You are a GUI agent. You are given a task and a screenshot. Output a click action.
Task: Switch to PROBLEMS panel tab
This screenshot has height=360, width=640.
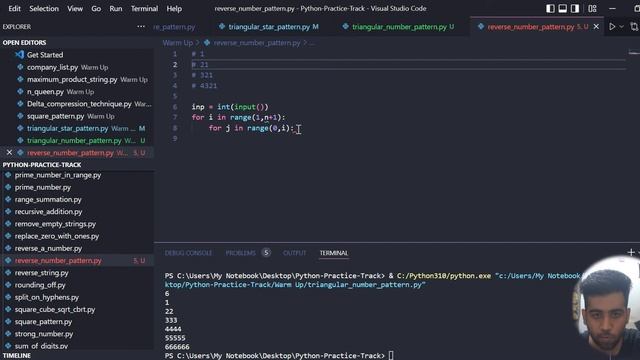pyautogui.click(x=240, y=253)
